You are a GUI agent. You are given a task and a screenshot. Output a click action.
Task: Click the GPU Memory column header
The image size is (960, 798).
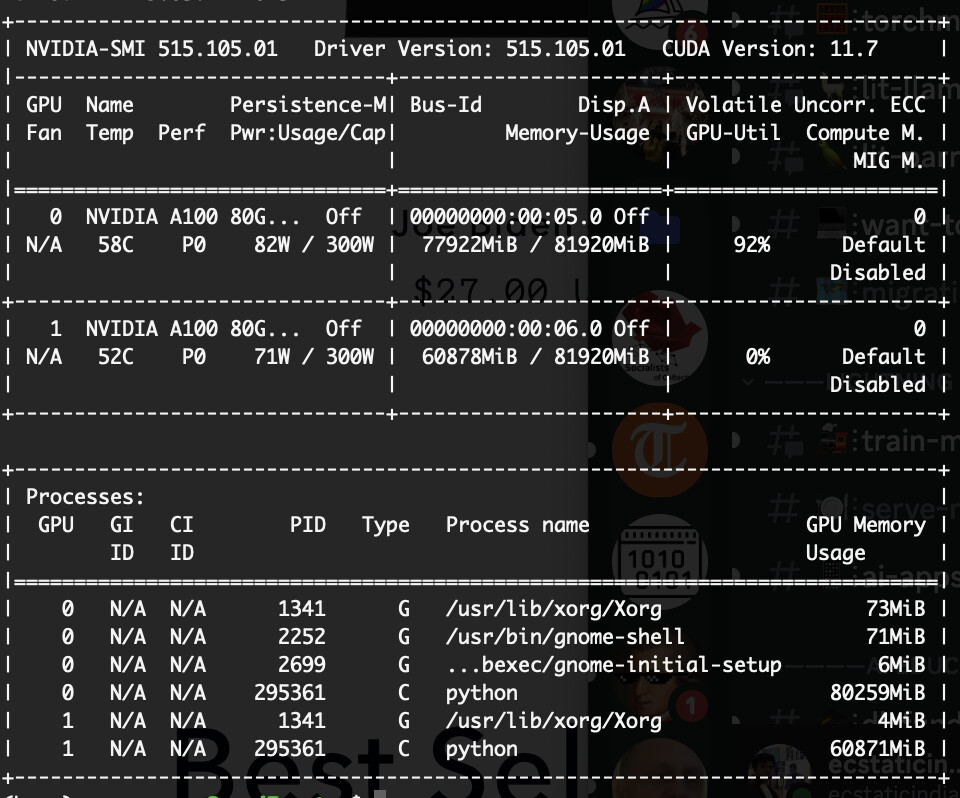(866, 525)
